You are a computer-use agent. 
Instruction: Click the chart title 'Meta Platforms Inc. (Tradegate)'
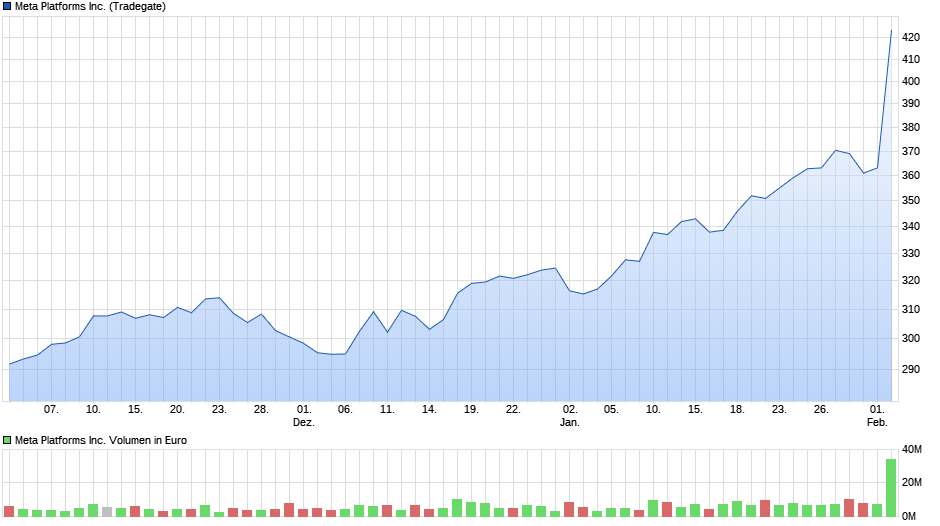pos(90,7)
